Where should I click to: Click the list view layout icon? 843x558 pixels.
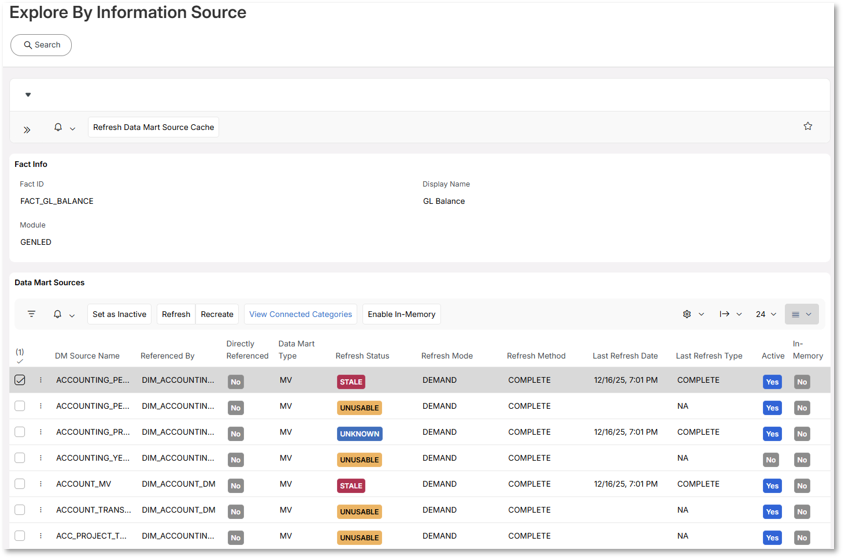(x=796, y=314)
